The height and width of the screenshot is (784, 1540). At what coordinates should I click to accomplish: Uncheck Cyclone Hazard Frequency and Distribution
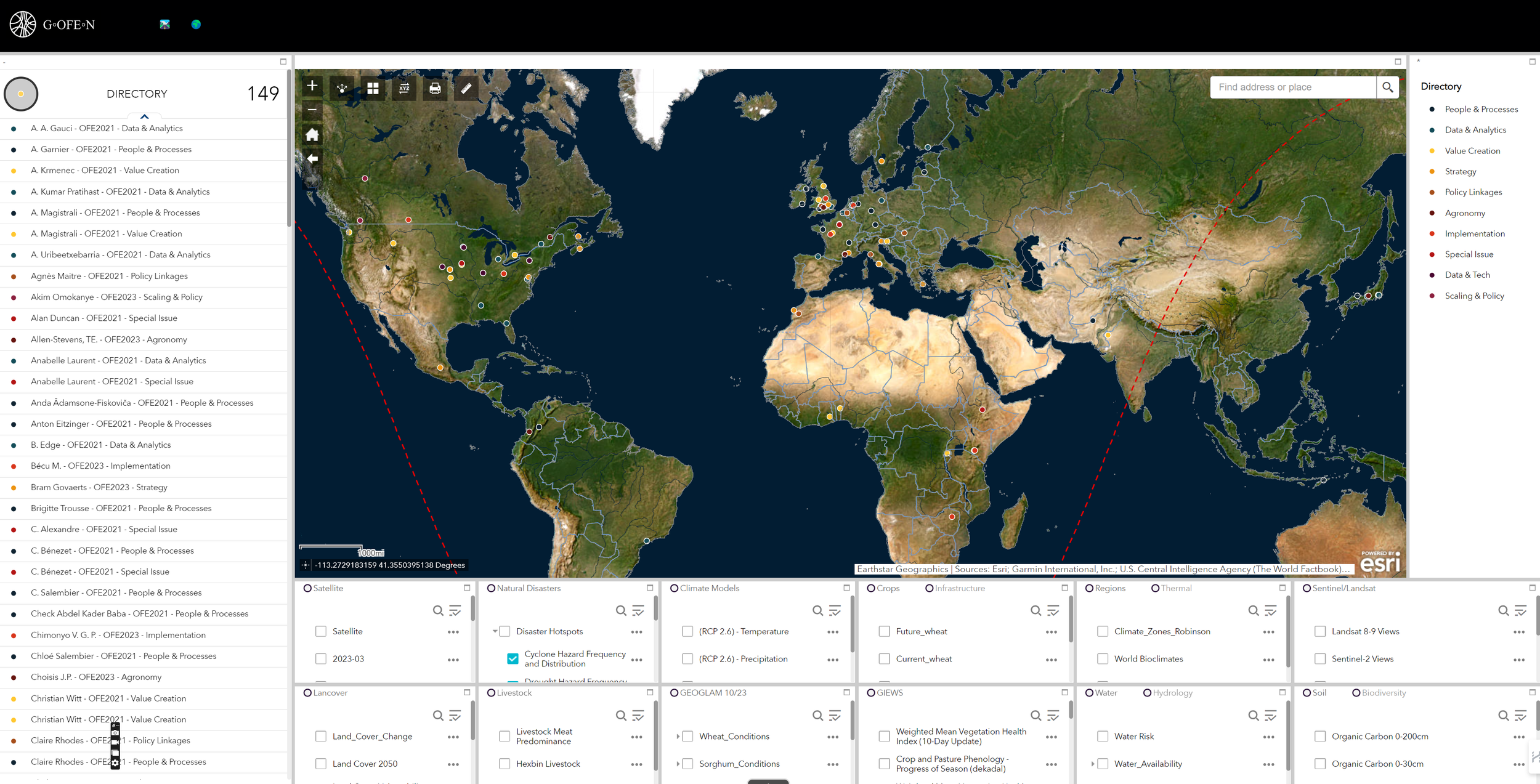pyautogui.click(x=513, y=658)
